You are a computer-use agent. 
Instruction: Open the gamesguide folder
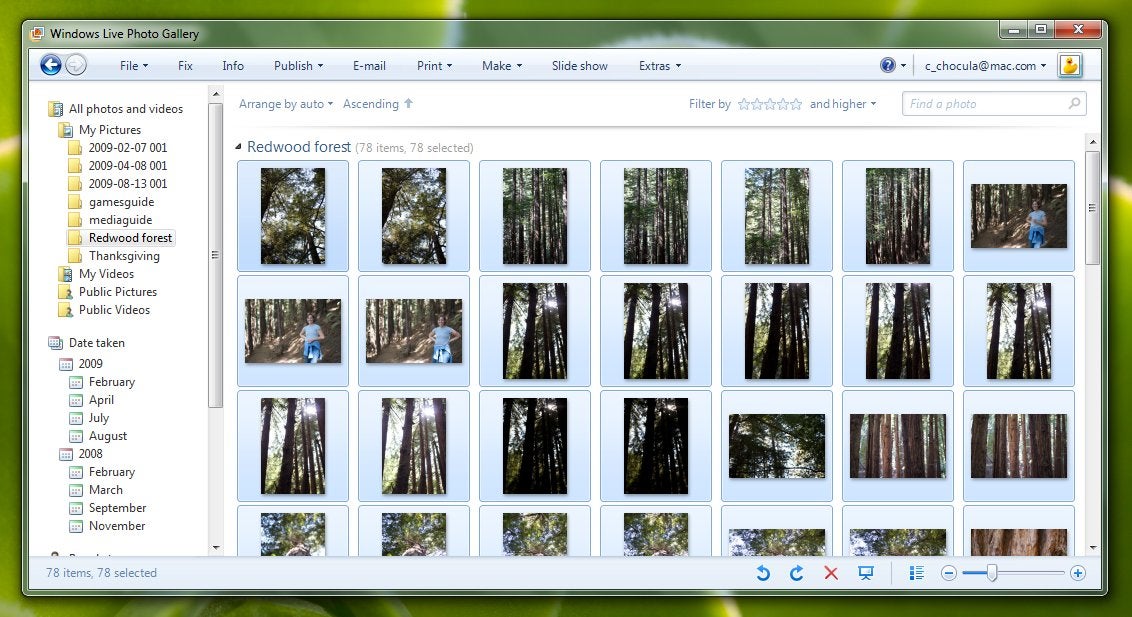[121, 202]
